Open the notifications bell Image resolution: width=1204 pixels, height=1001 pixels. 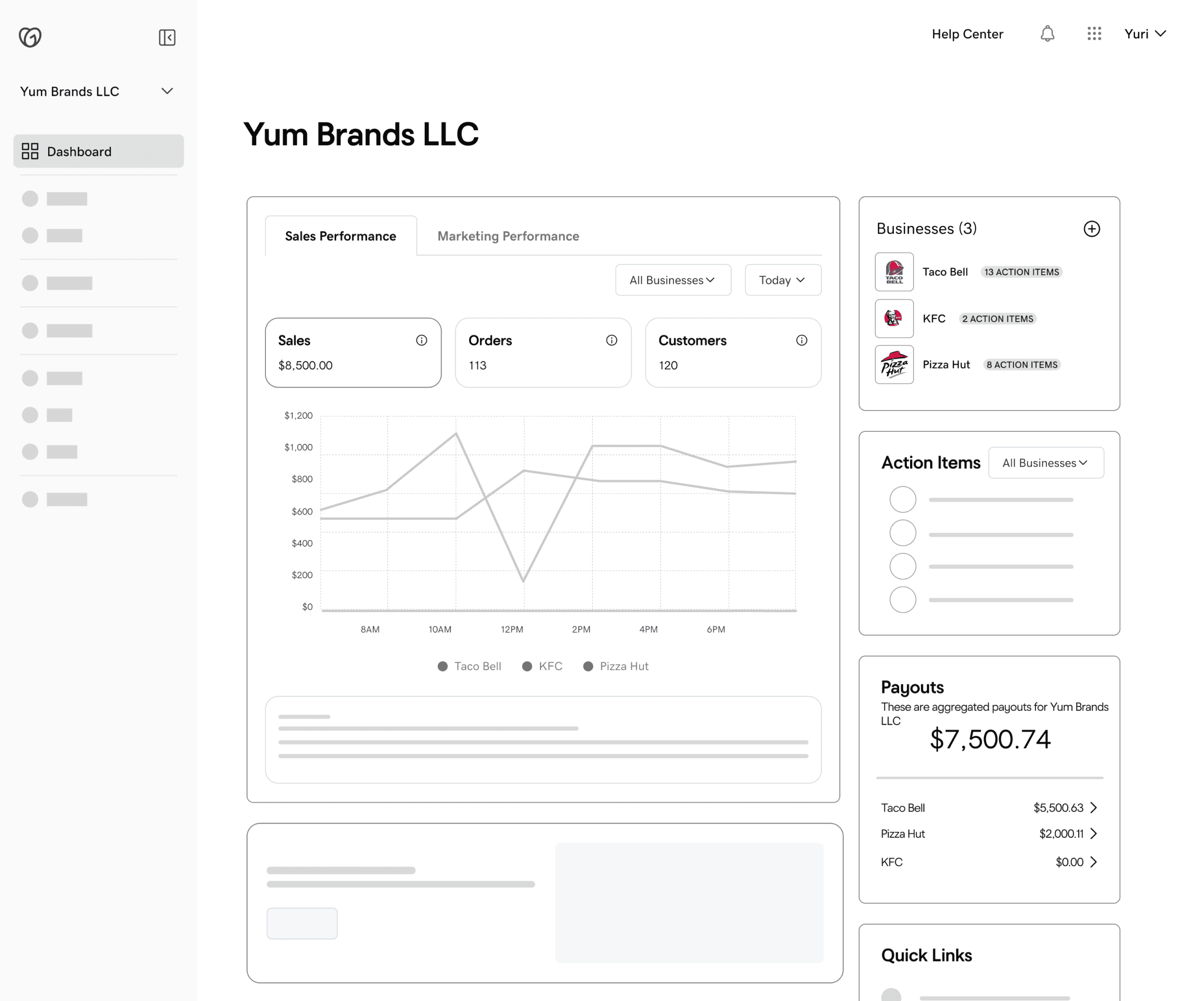point(1047,34)
